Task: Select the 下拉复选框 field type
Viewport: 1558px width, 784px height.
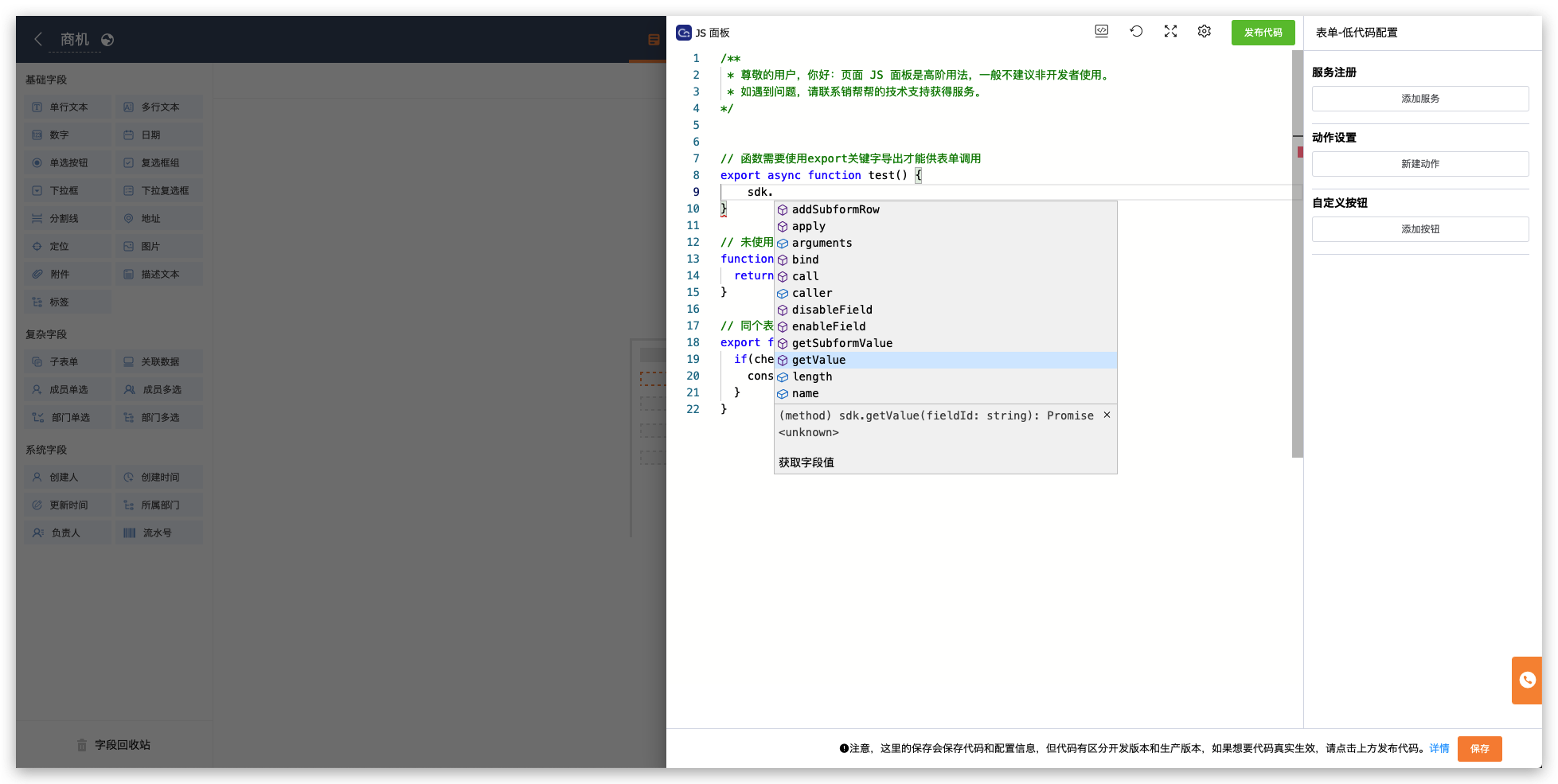Action: (x=158, y=189)
